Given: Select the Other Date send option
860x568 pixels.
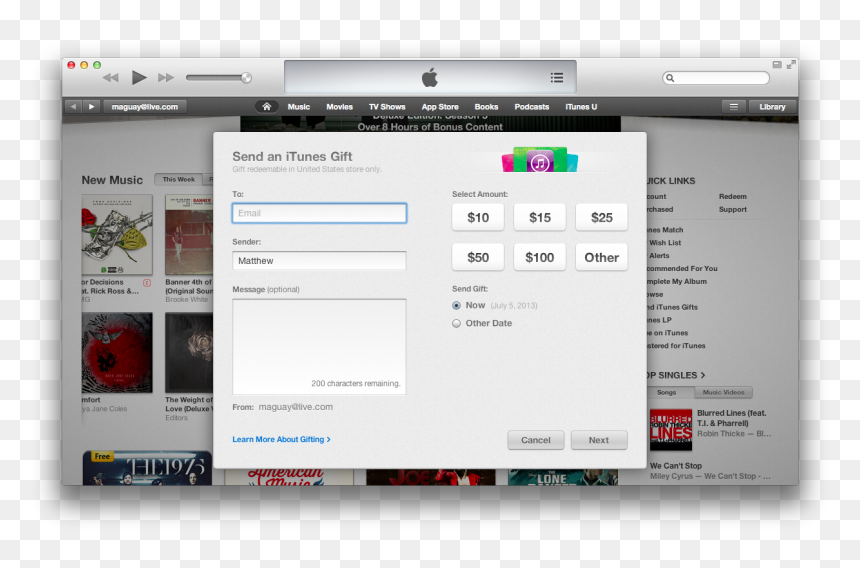Looking at the screenshot, I should tap(456, 323).
